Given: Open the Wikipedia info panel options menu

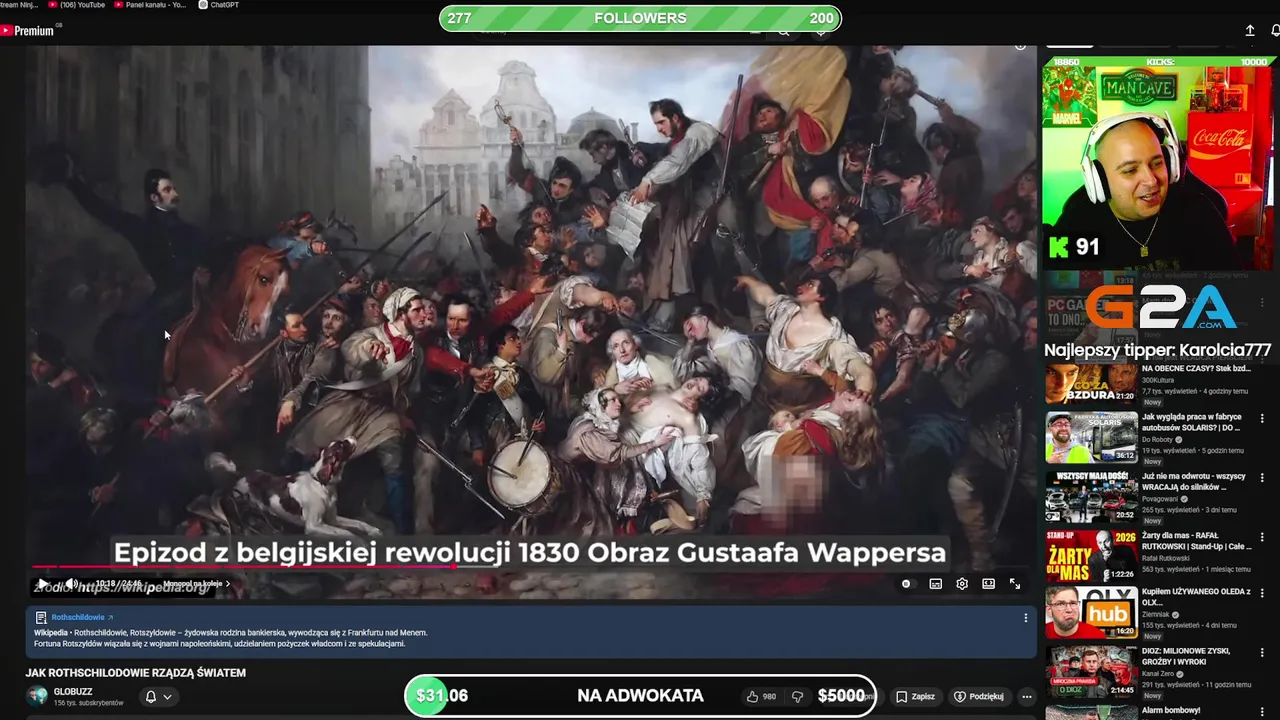Looking at the screenshot, I should click(1025, 618).
